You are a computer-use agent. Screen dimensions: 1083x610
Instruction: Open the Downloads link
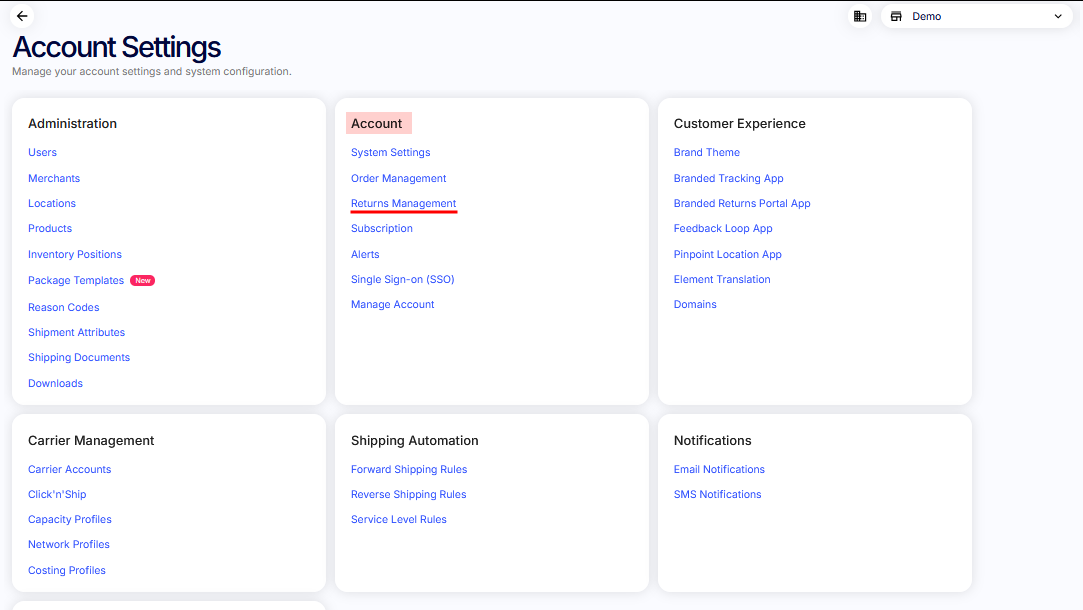pyautogui.click(x=55, y=384)
